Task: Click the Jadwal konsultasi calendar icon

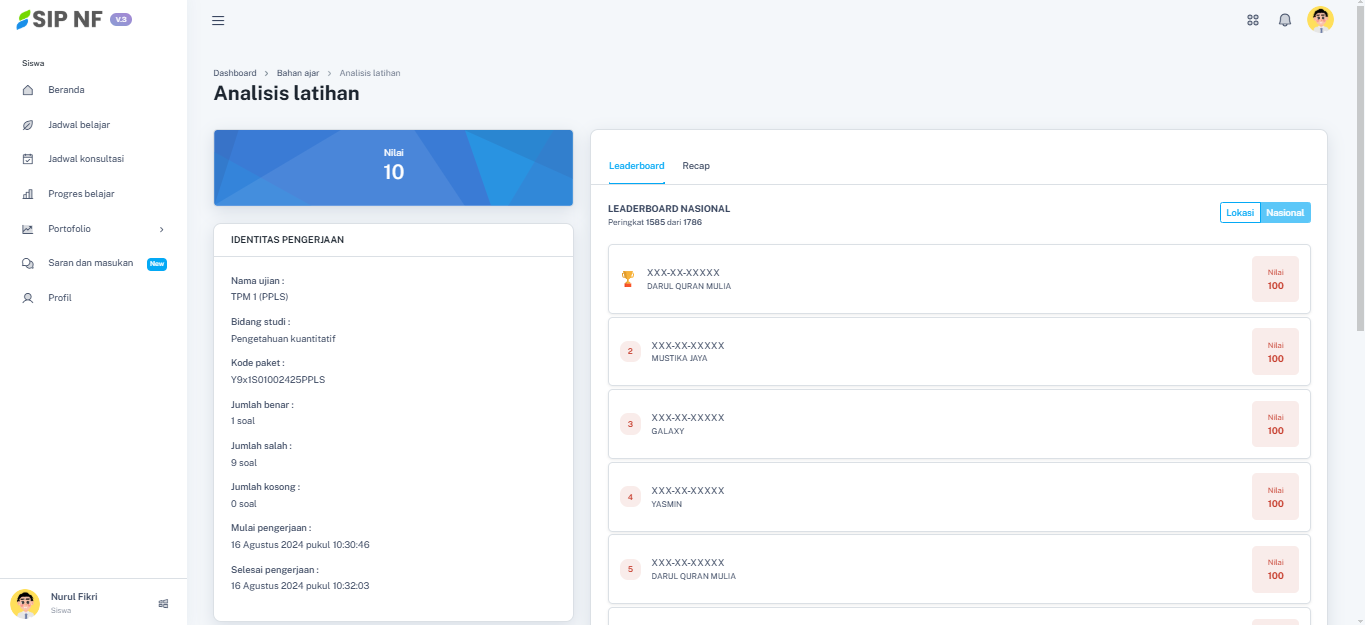Action: pyautogui.click(x=28, y=159)
